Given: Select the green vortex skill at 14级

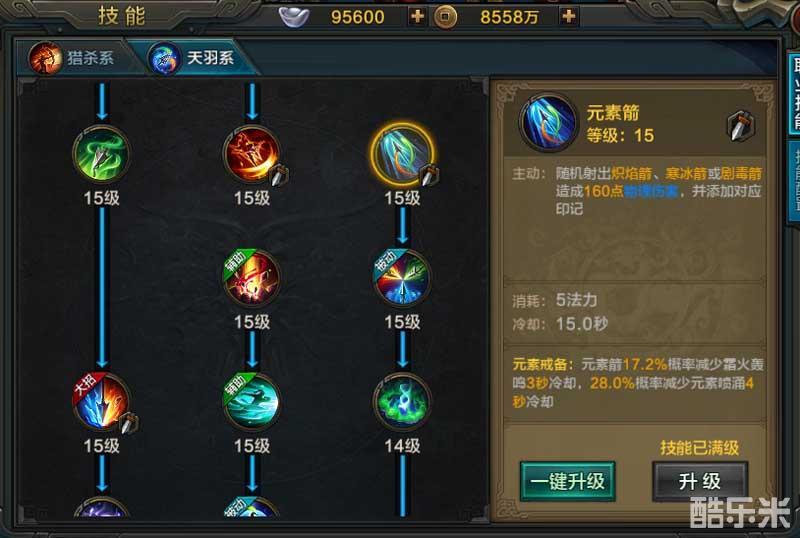Looking at the screenshot, I should pos(403,402).
